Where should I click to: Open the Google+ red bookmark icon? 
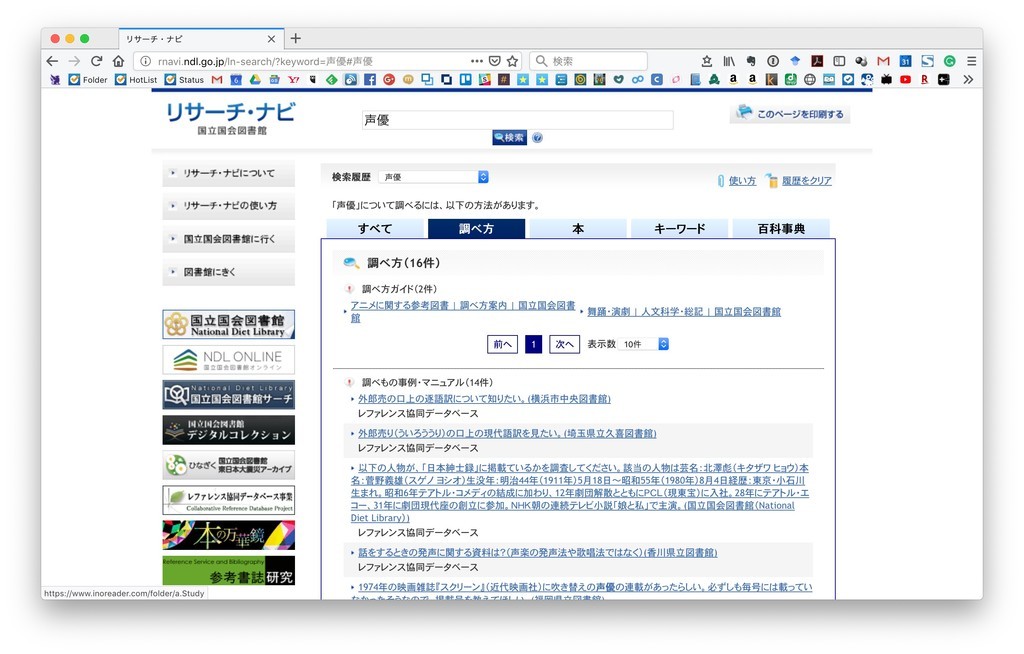pyautogui.click(x=389, y=80)
